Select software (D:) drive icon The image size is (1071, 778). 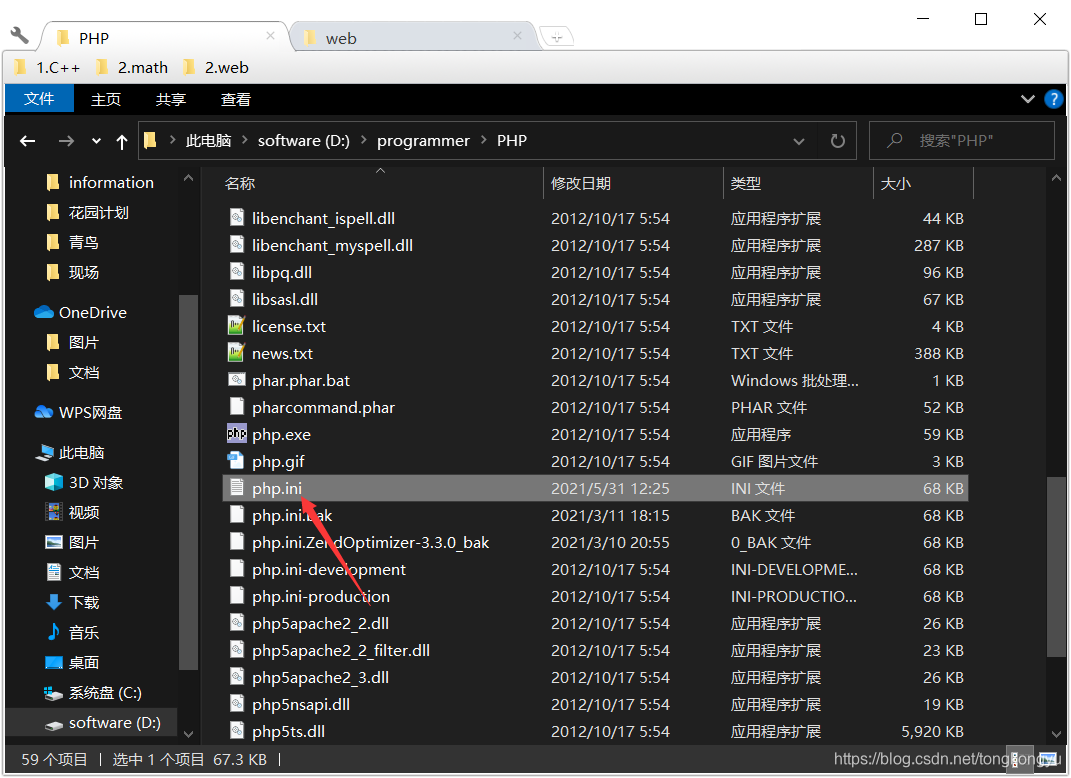pos(54,724)
